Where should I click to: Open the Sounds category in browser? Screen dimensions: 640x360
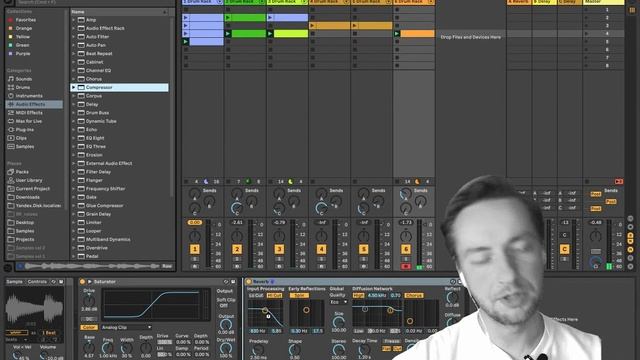click(x=24, y=79)
